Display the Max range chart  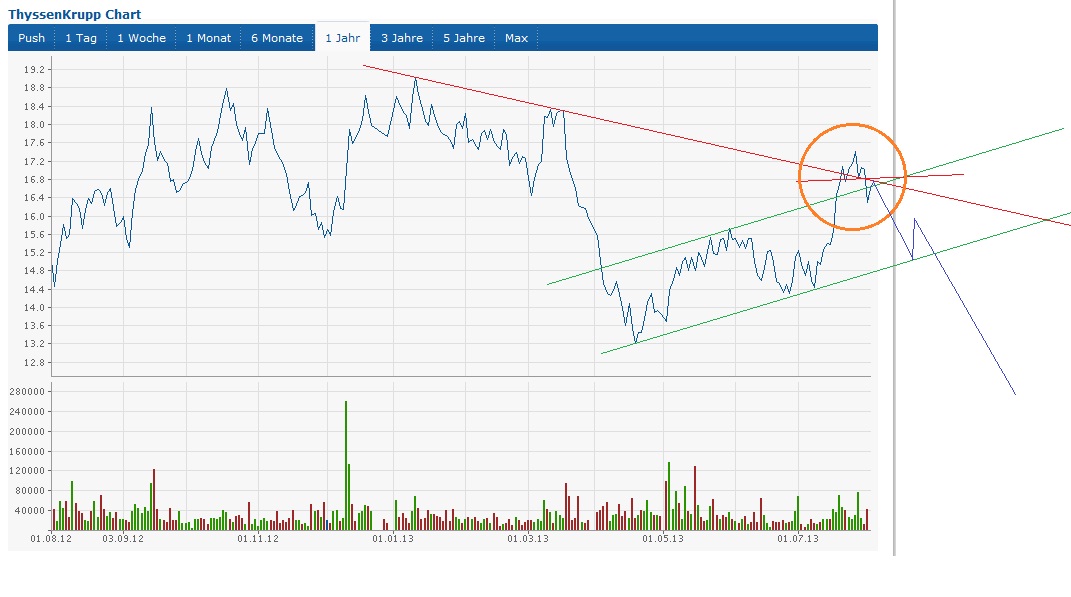(x=516, y=38)
